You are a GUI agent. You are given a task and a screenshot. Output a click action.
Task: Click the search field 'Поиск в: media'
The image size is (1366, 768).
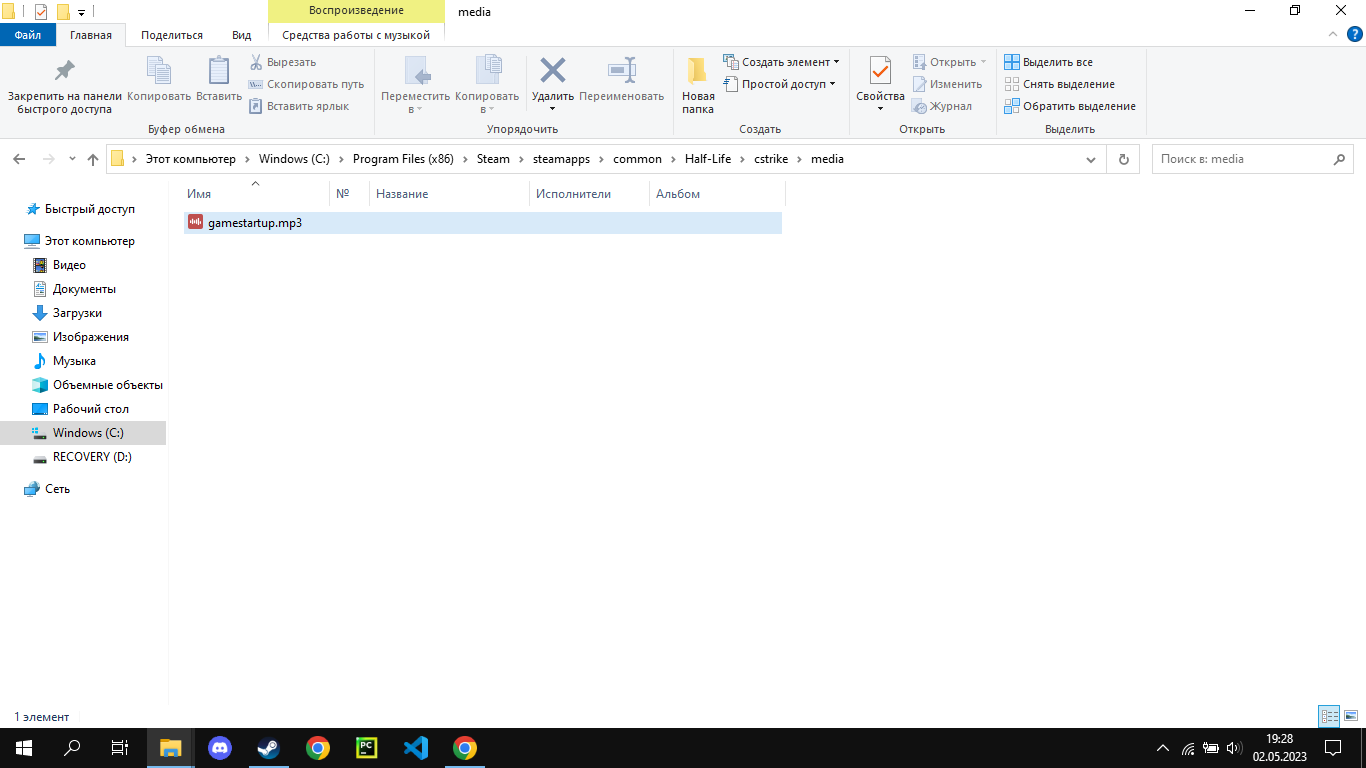click(1243, 159)
